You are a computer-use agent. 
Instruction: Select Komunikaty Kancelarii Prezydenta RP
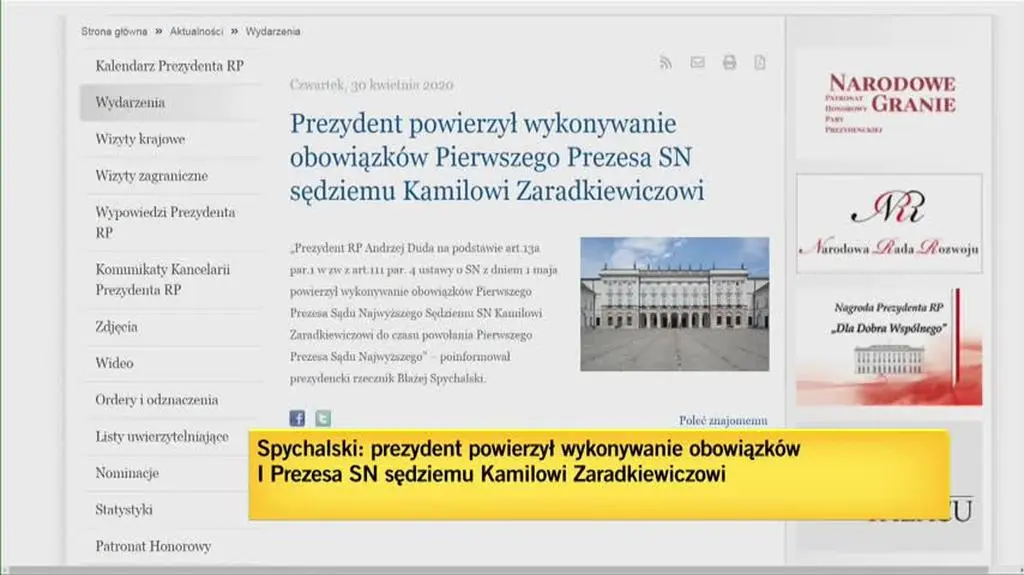coord(163,280)
